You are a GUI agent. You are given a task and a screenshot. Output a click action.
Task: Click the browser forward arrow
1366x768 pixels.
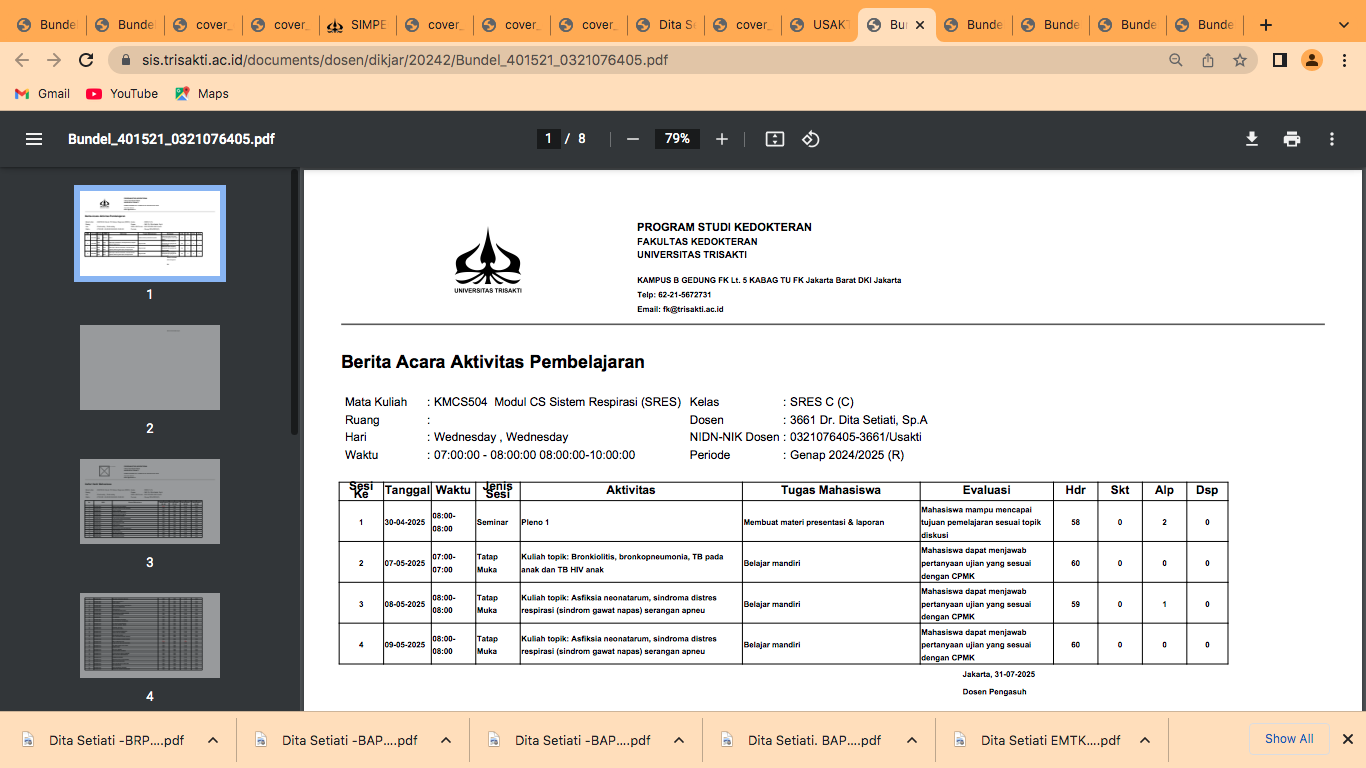click(54, 60)
